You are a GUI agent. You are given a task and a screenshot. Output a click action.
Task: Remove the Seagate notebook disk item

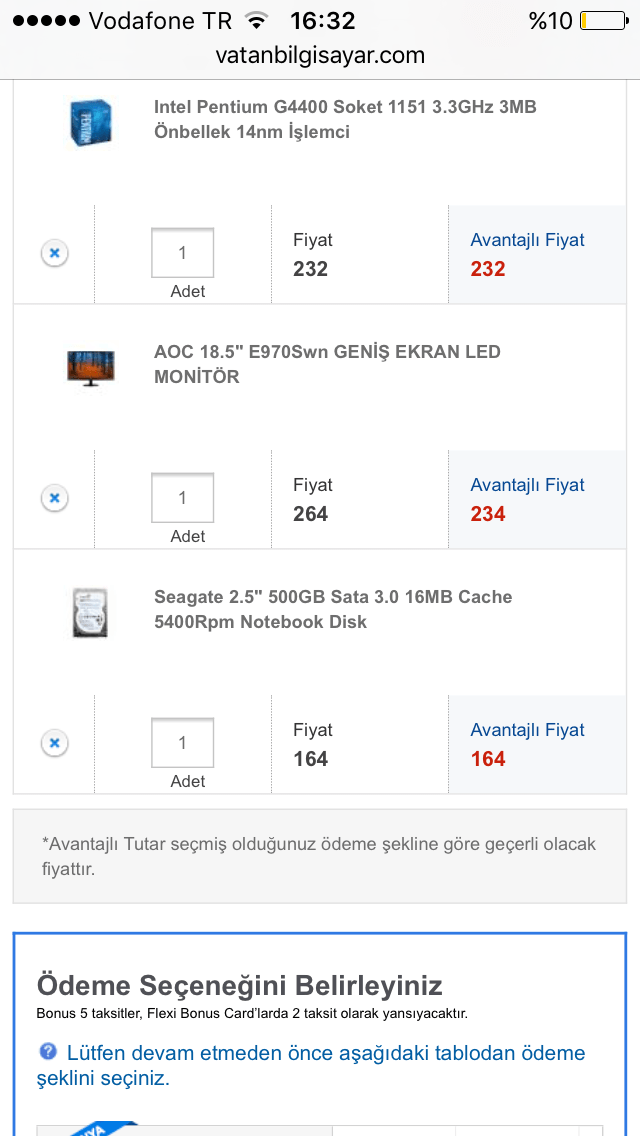point(55,743)
